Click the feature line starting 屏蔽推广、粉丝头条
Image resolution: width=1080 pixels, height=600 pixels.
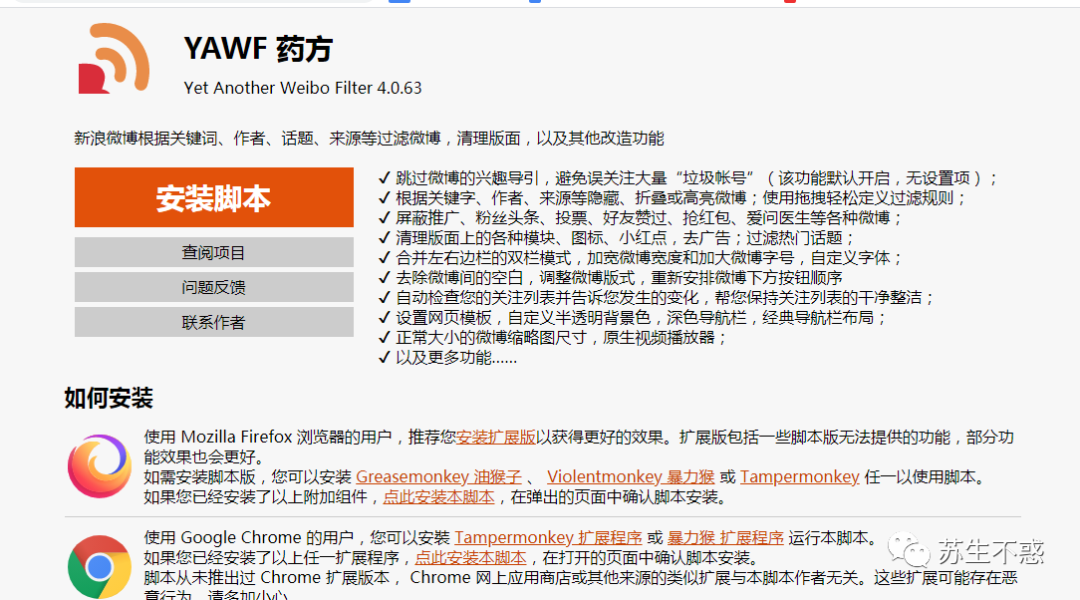click(x=641, y=218)
